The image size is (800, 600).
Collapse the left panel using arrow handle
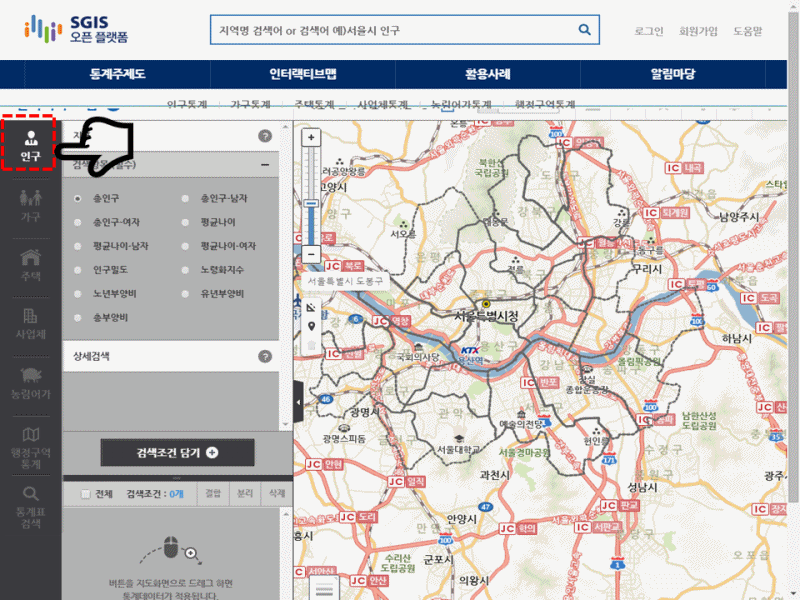297,402
